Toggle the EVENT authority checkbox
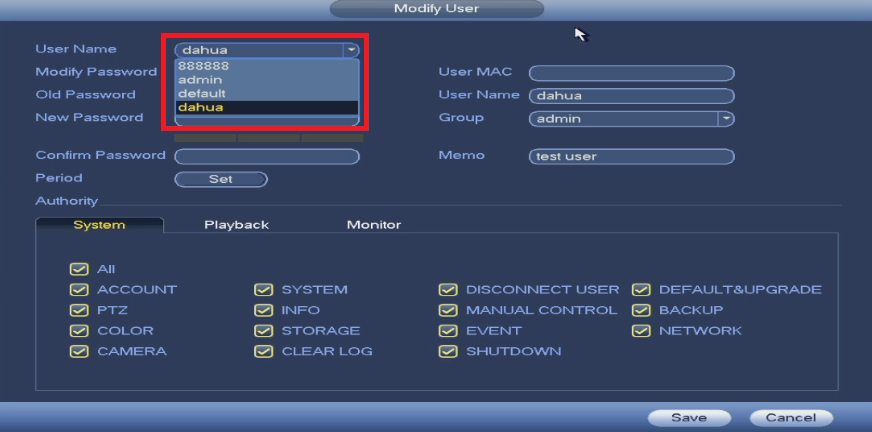 [448, 331]
